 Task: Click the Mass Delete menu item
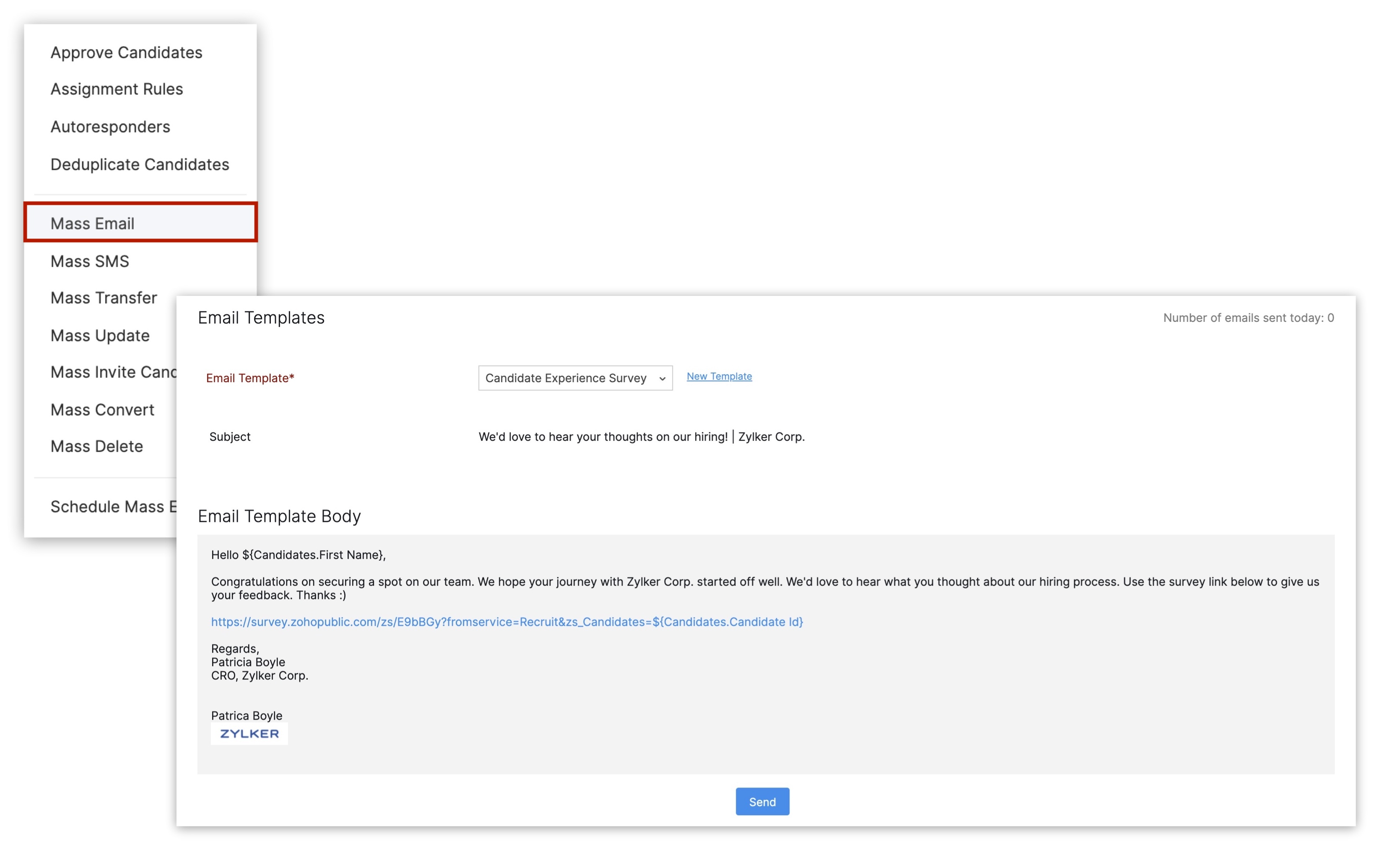(x=96, y=447)
